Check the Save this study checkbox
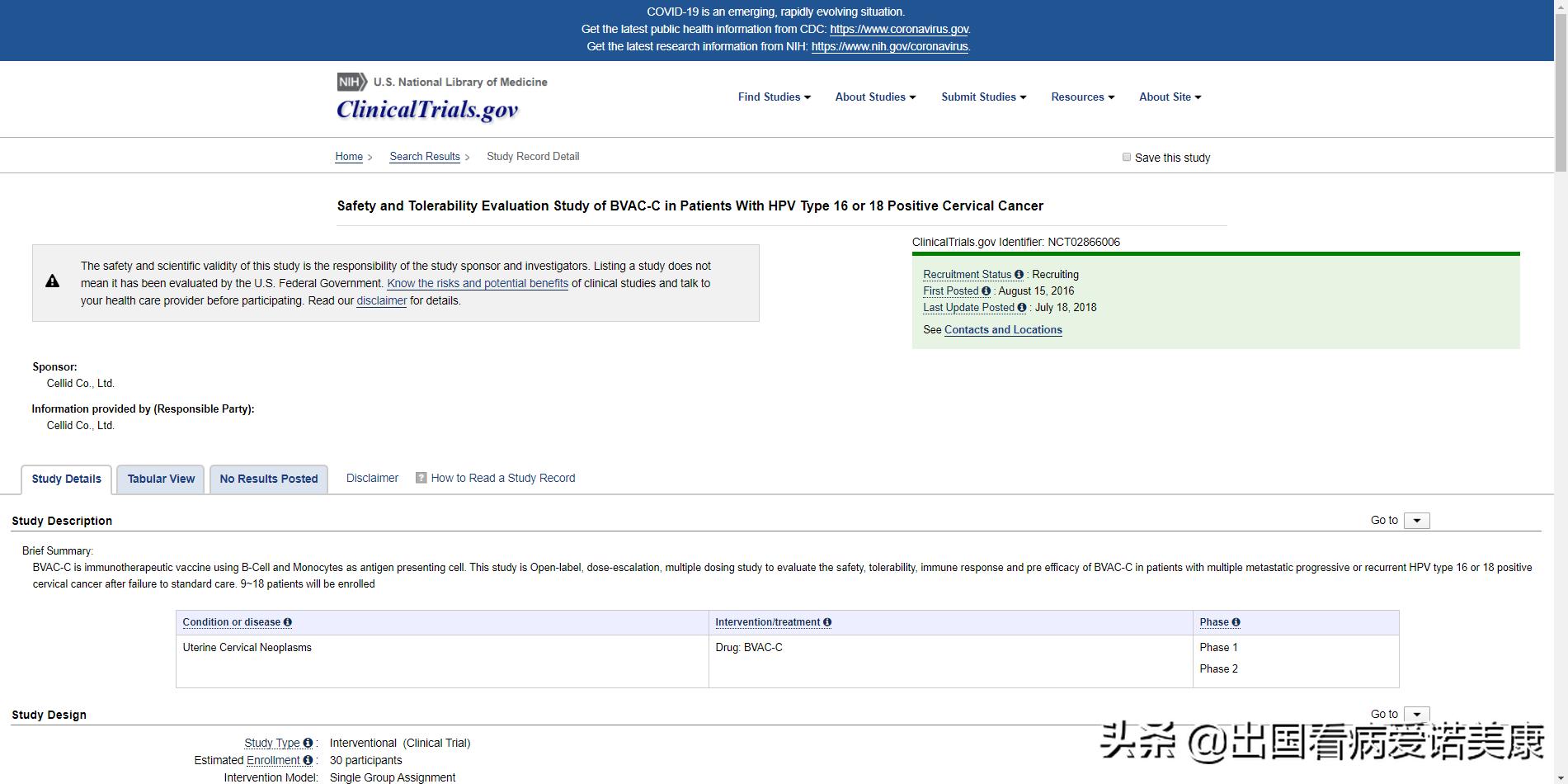Screen dimensions: 1568x784 (x=1127, y=157)
